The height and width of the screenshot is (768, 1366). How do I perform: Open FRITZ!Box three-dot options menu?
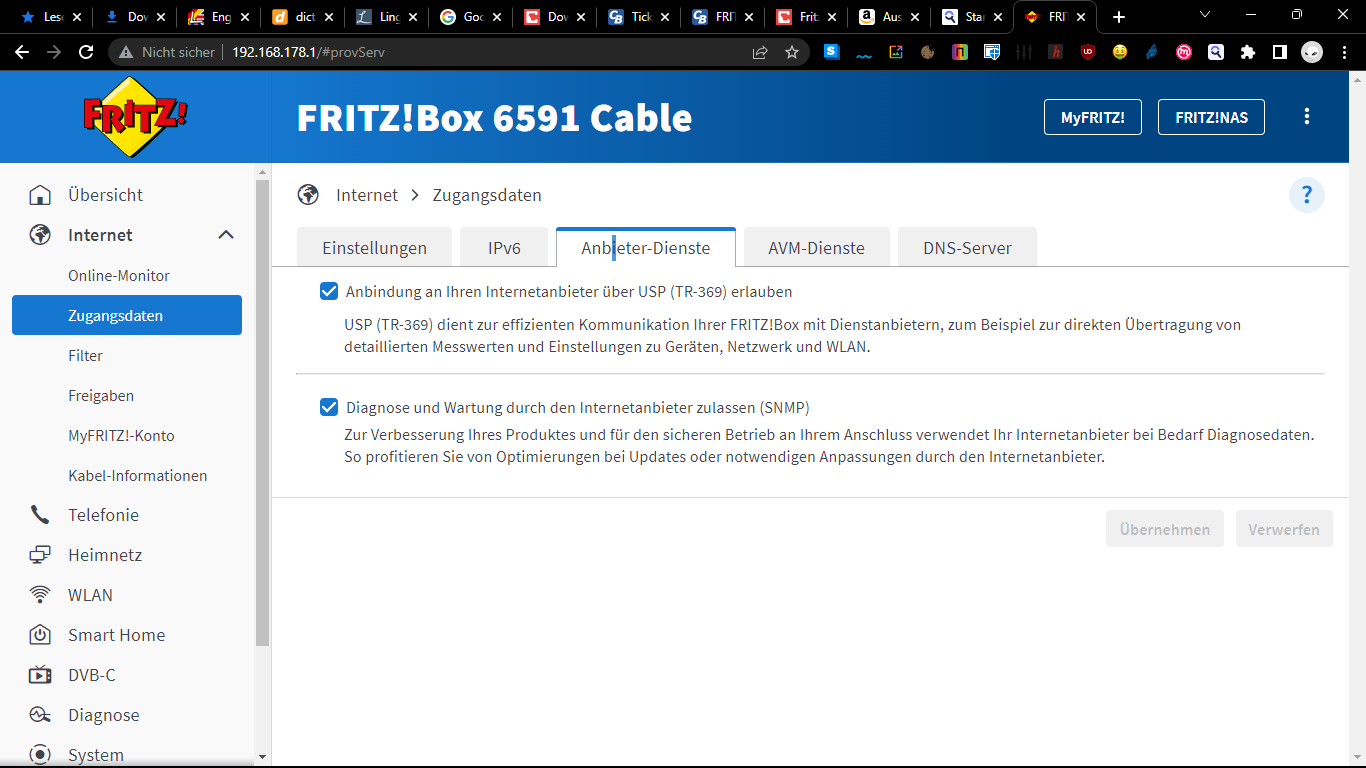click(x=1306, y=117)
